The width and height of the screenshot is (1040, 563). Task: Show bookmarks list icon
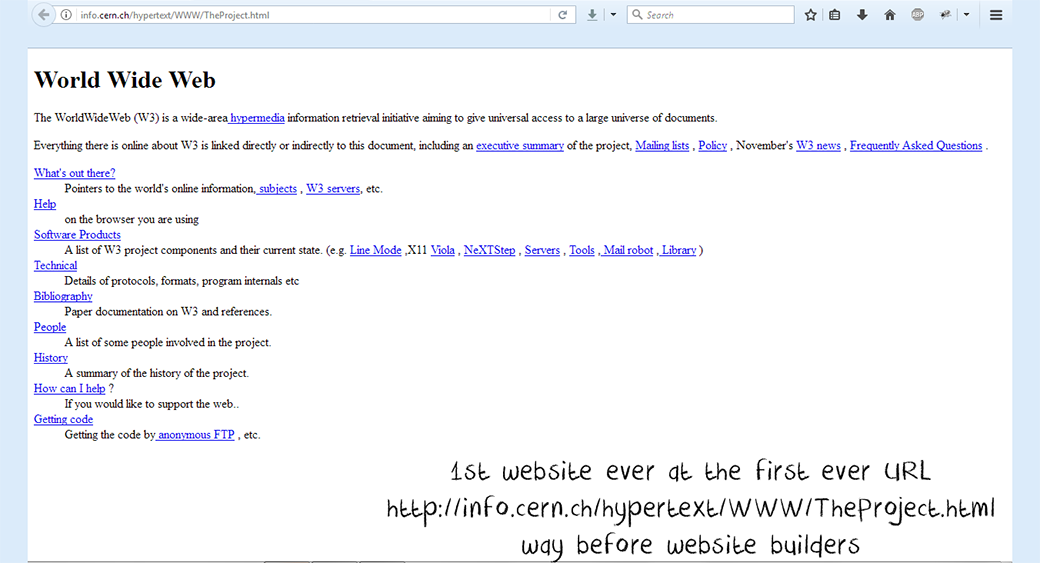(835, 15)
